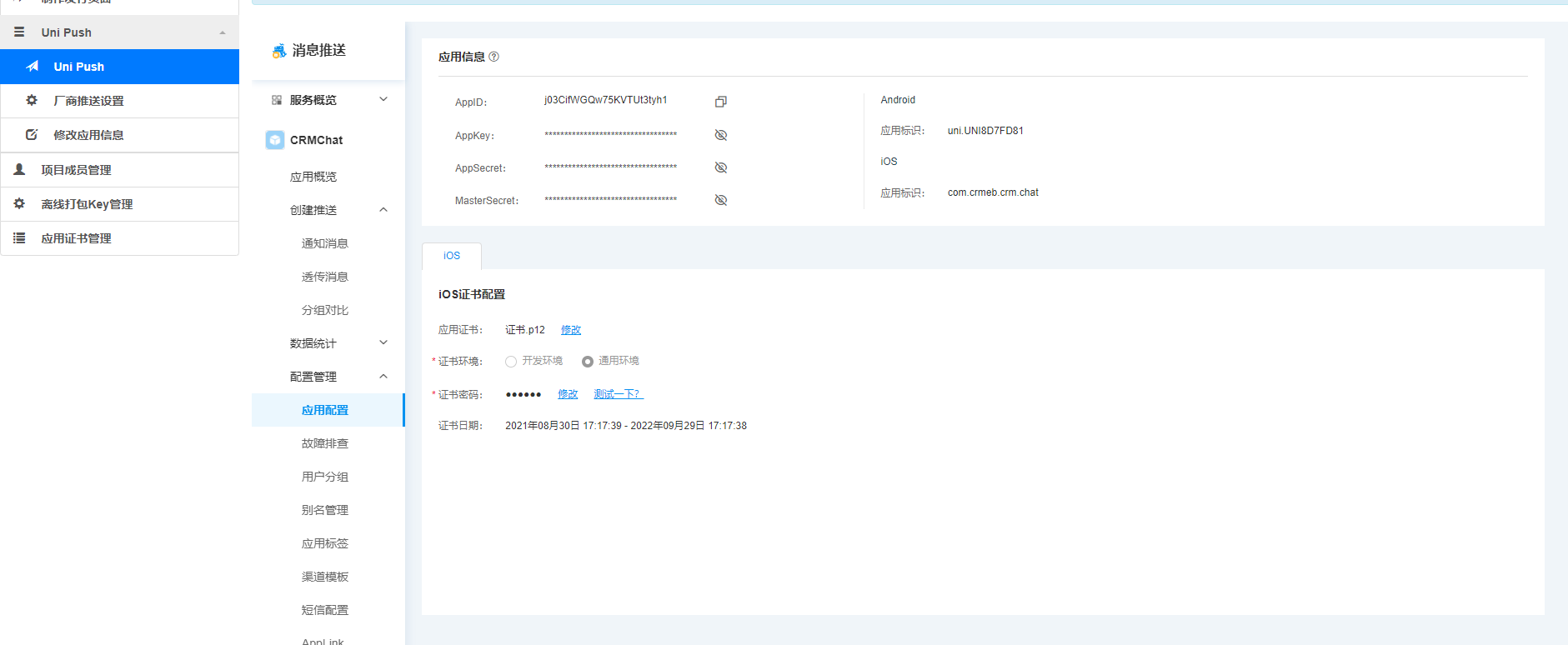
Task: Click the AppID value j03CifWGQw75KVTUt3tyh1
Action: (x=606, y=100)
